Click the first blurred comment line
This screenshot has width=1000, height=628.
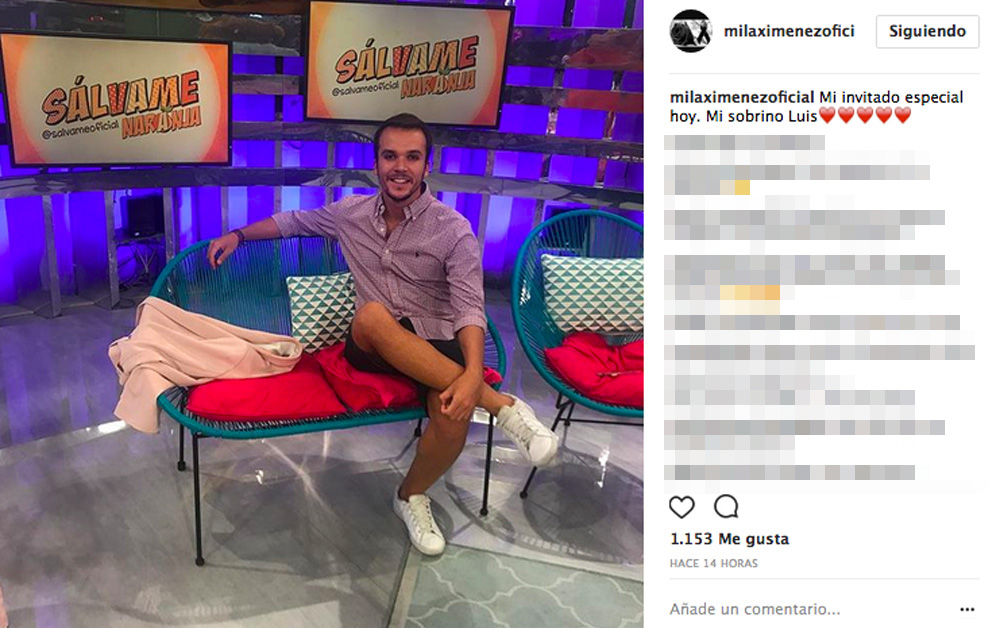pos(744,142)
